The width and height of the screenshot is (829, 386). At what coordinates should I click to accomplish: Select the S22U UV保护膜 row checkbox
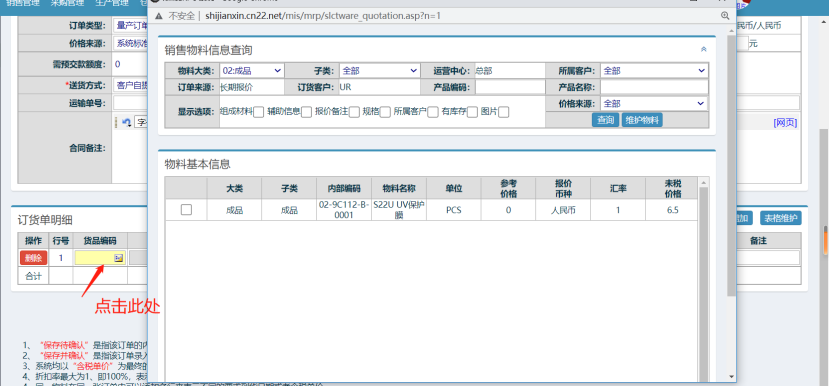pyautogui.click(x=186, y=210)
